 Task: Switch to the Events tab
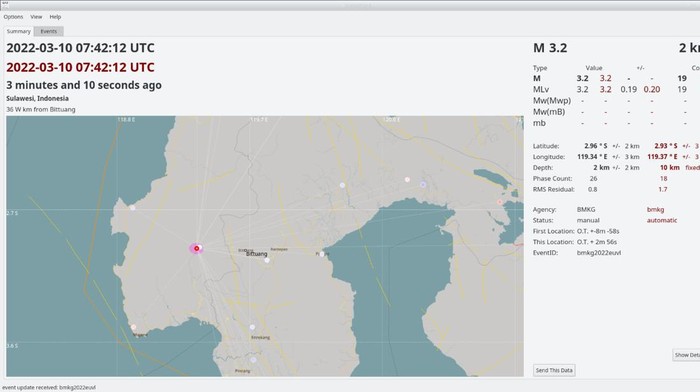click(49, 31)
